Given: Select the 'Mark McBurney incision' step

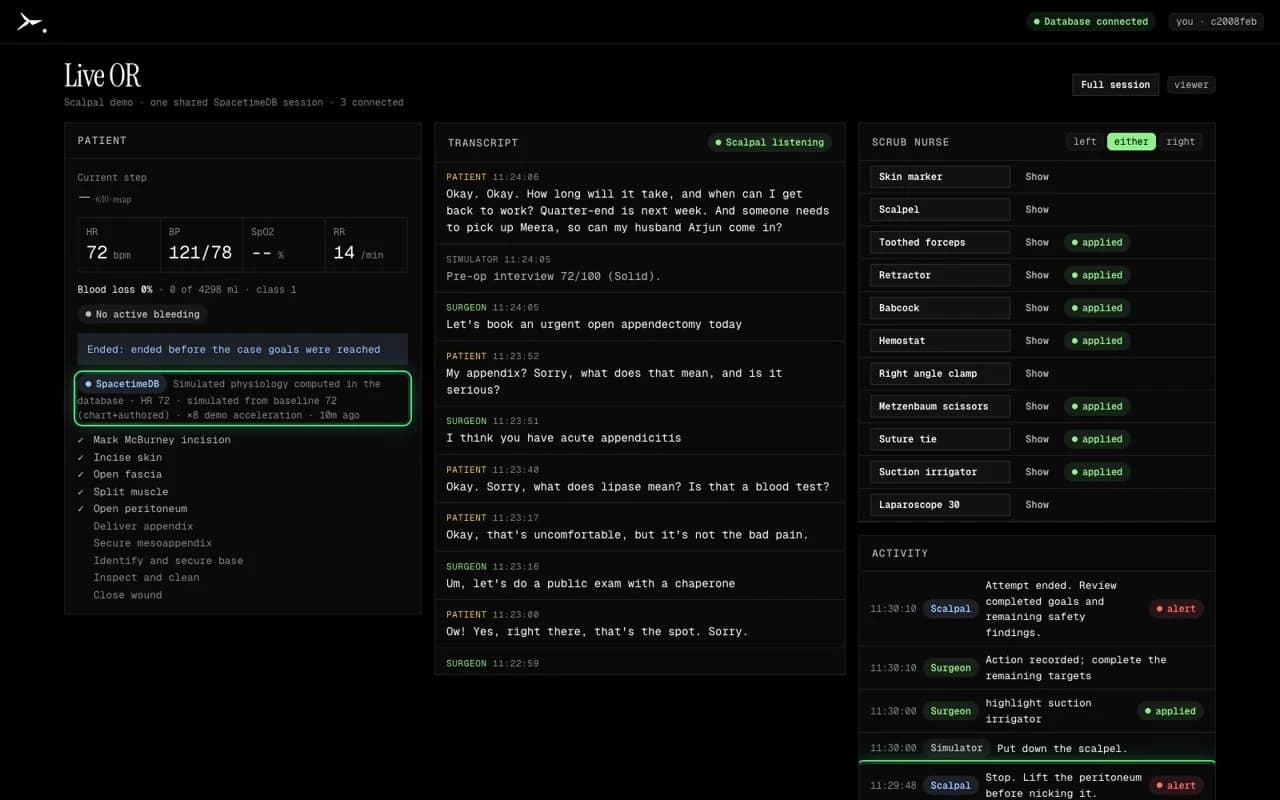Looking at the screenshot, I should [162, 440].
